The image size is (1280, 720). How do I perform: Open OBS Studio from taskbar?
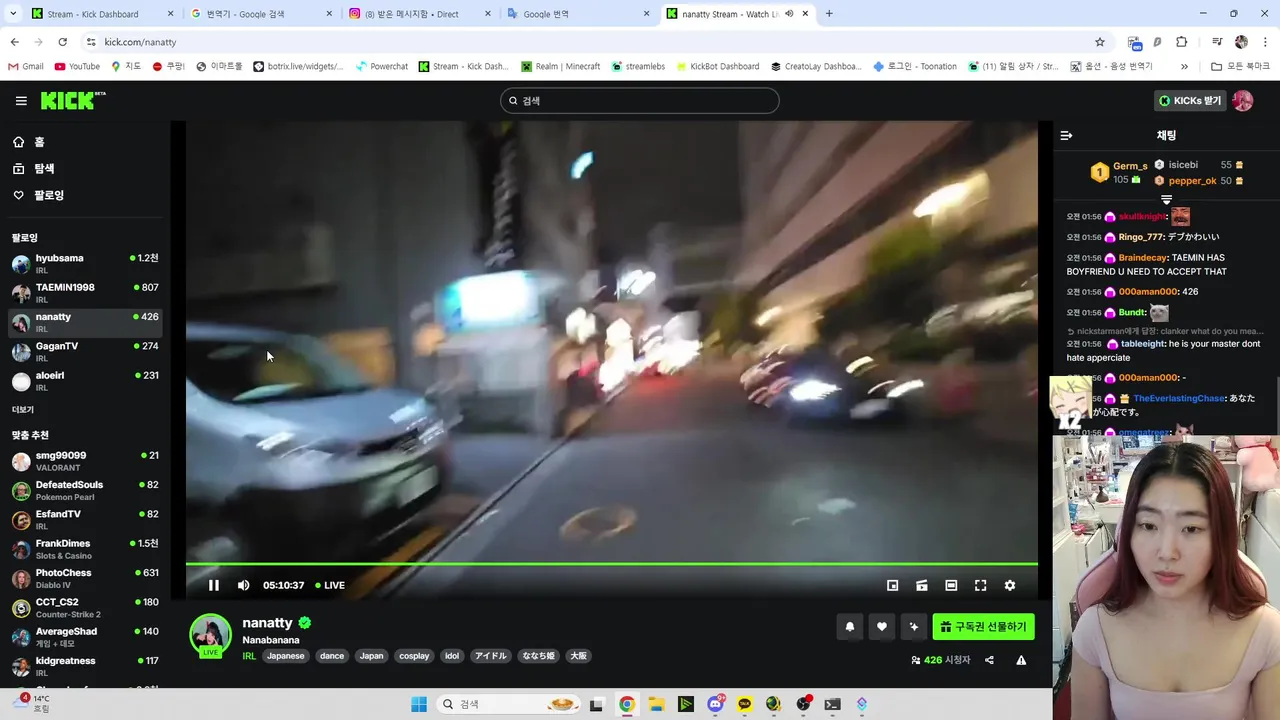click(x=803, y=704)
